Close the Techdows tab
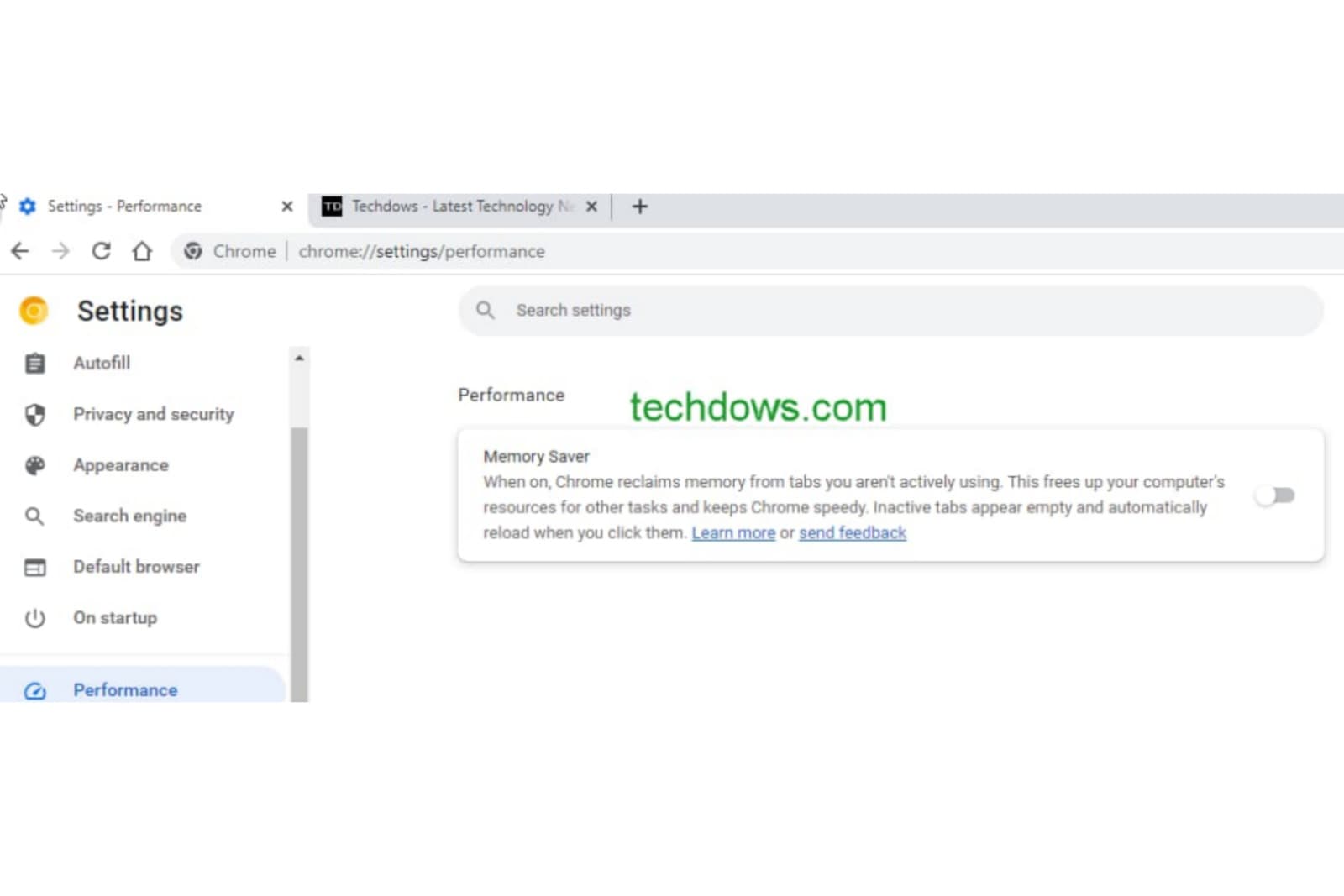The image size is (1344, 896). (x=591, y=207)
